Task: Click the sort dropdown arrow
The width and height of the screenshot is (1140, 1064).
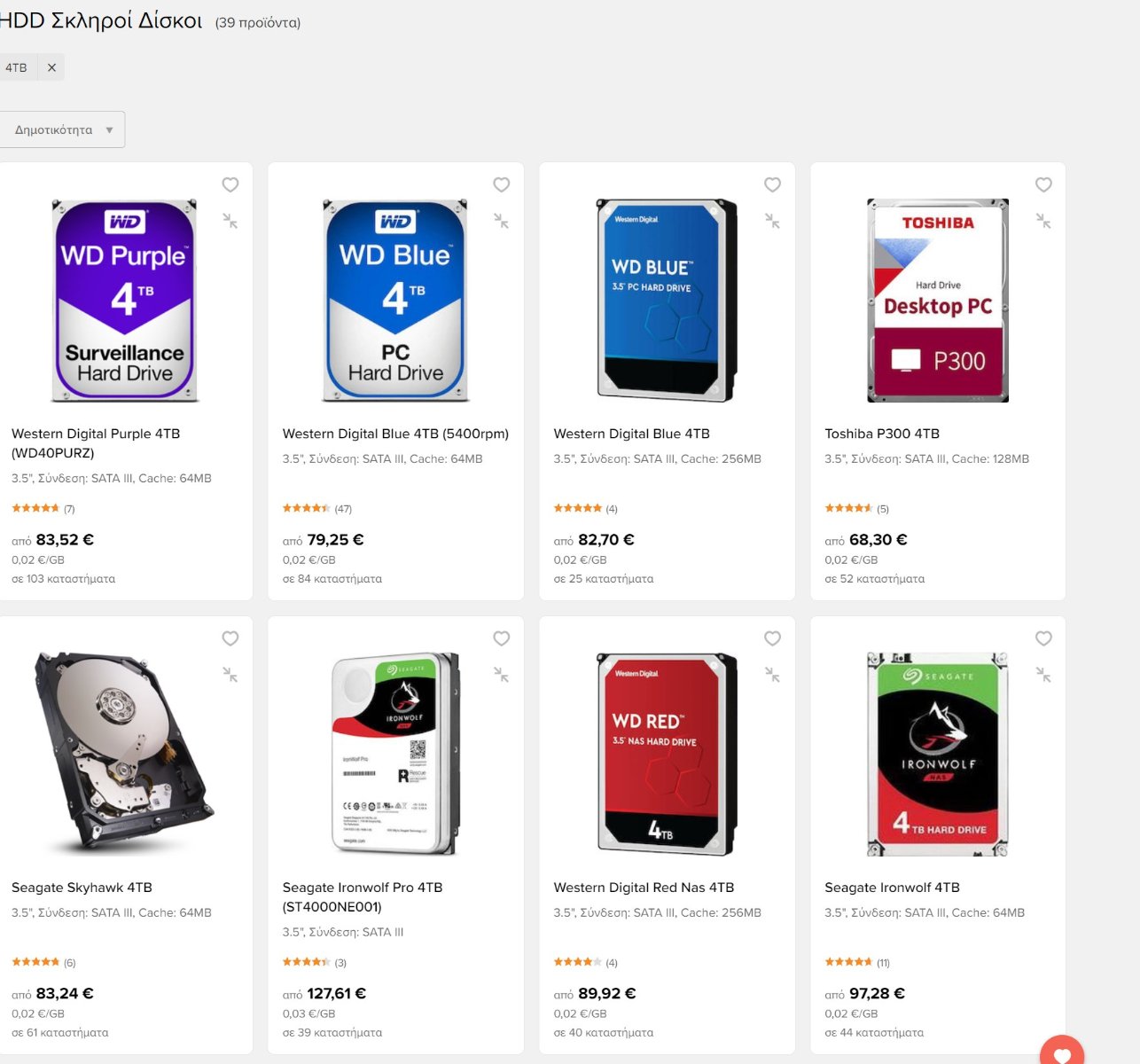Action: point(109,129)
